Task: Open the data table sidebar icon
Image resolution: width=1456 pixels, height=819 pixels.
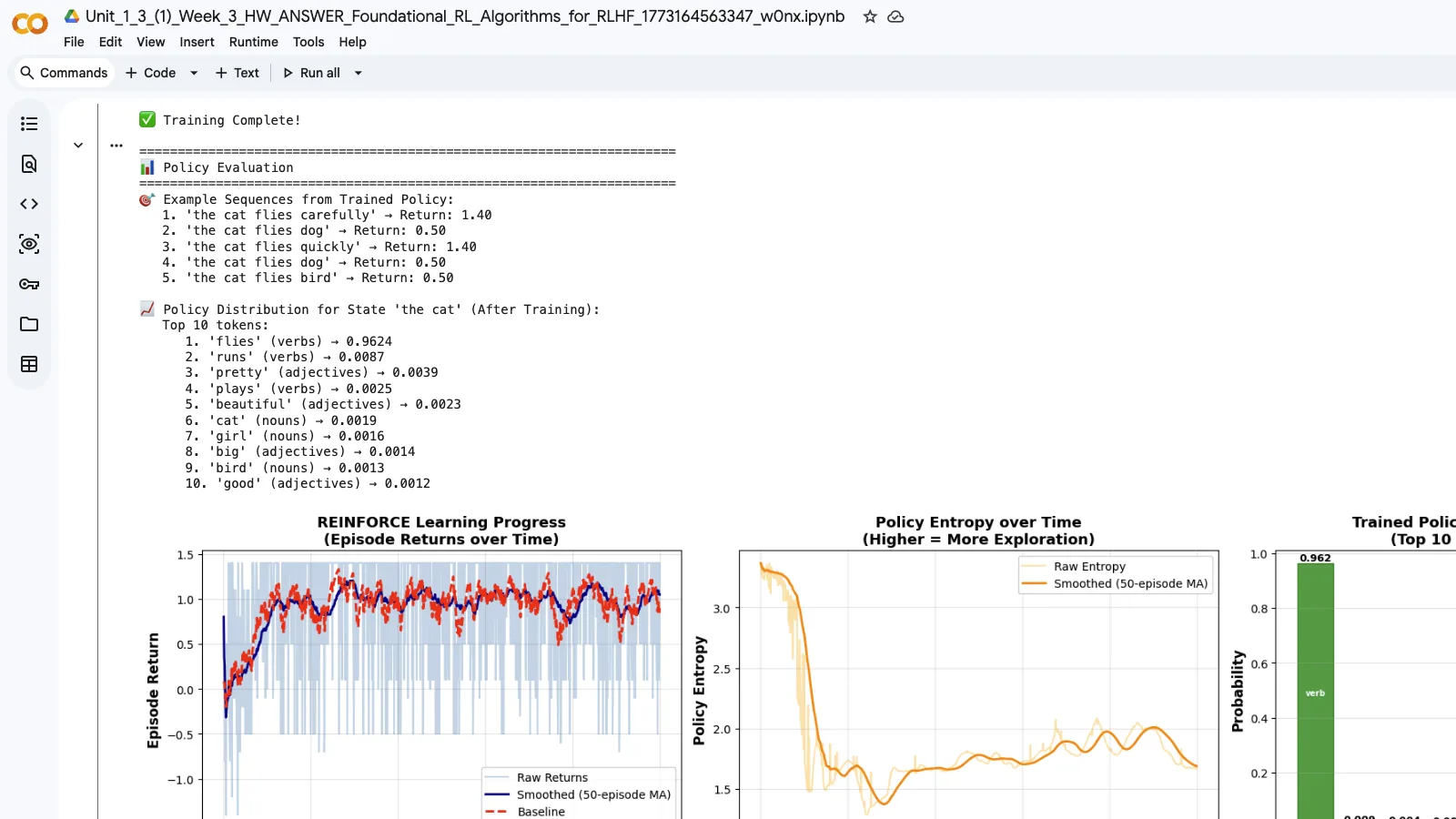Action: coord(29,364)
